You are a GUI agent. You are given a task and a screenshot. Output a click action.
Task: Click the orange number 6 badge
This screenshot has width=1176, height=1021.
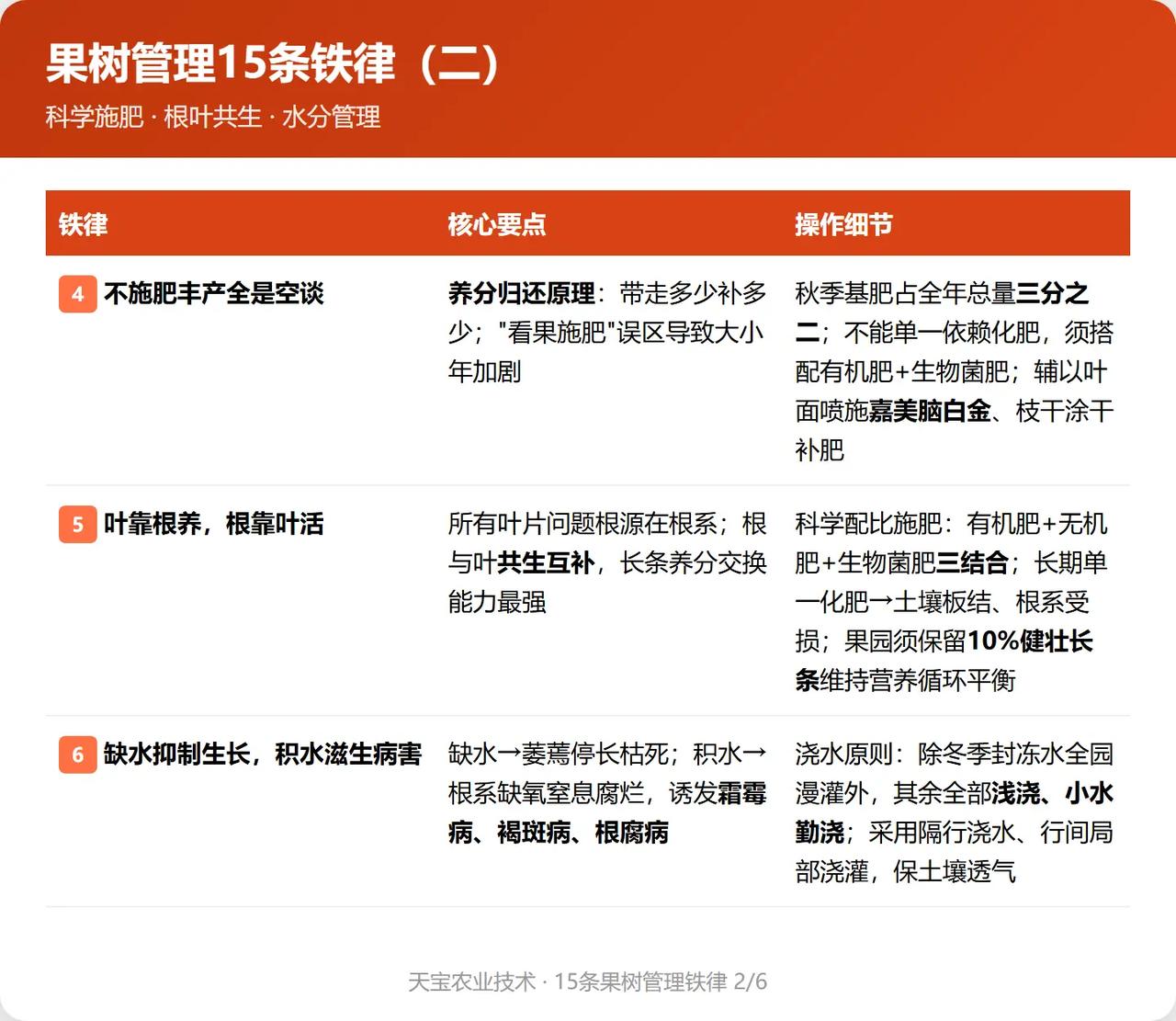click(x=78, y=754)
